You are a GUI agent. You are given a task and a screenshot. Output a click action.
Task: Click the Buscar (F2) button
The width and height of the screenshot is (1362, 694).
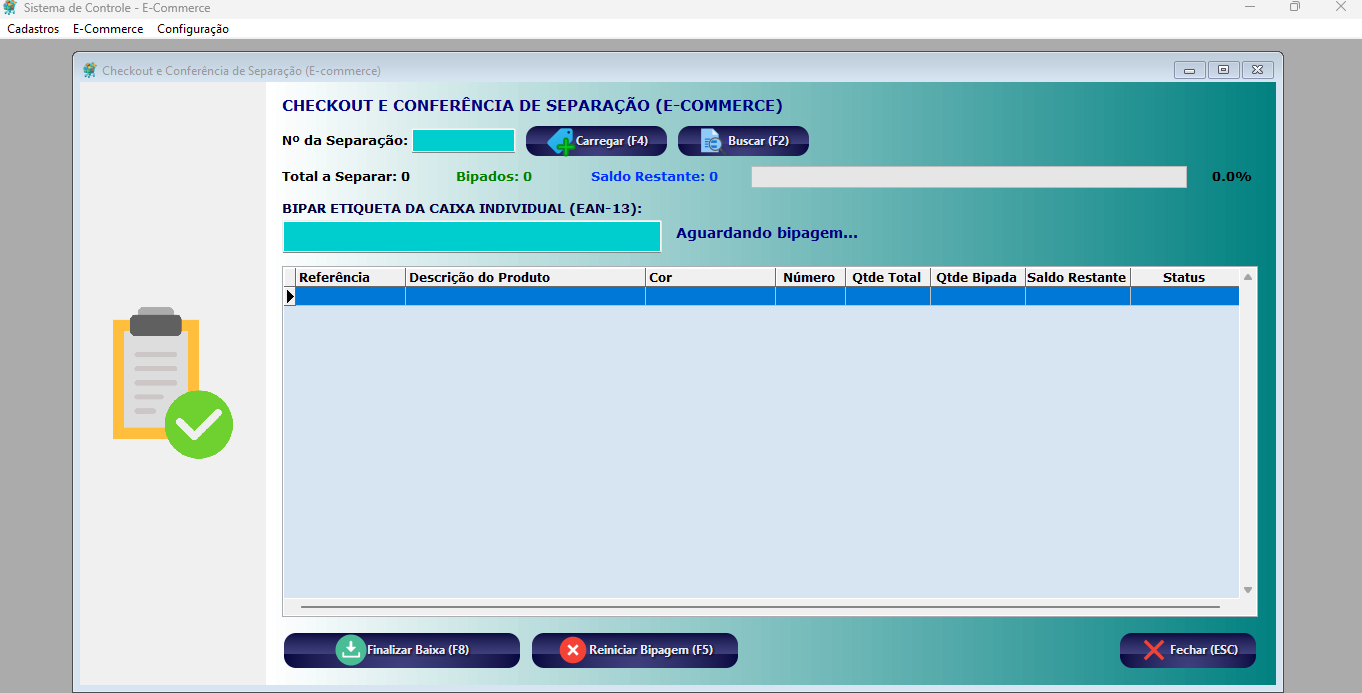(743, 141)
